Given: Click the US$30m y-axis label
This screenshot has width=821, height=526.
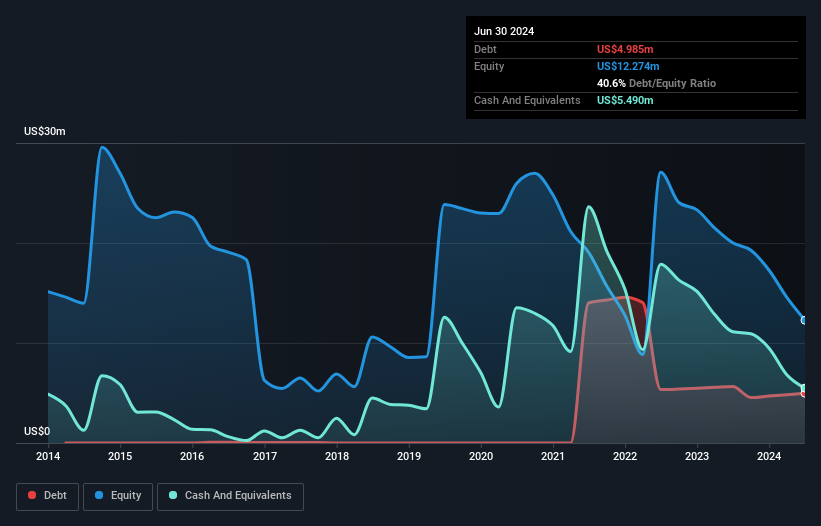Looking at the screenshot, I should pyautogui.click(x=43, y=132).
